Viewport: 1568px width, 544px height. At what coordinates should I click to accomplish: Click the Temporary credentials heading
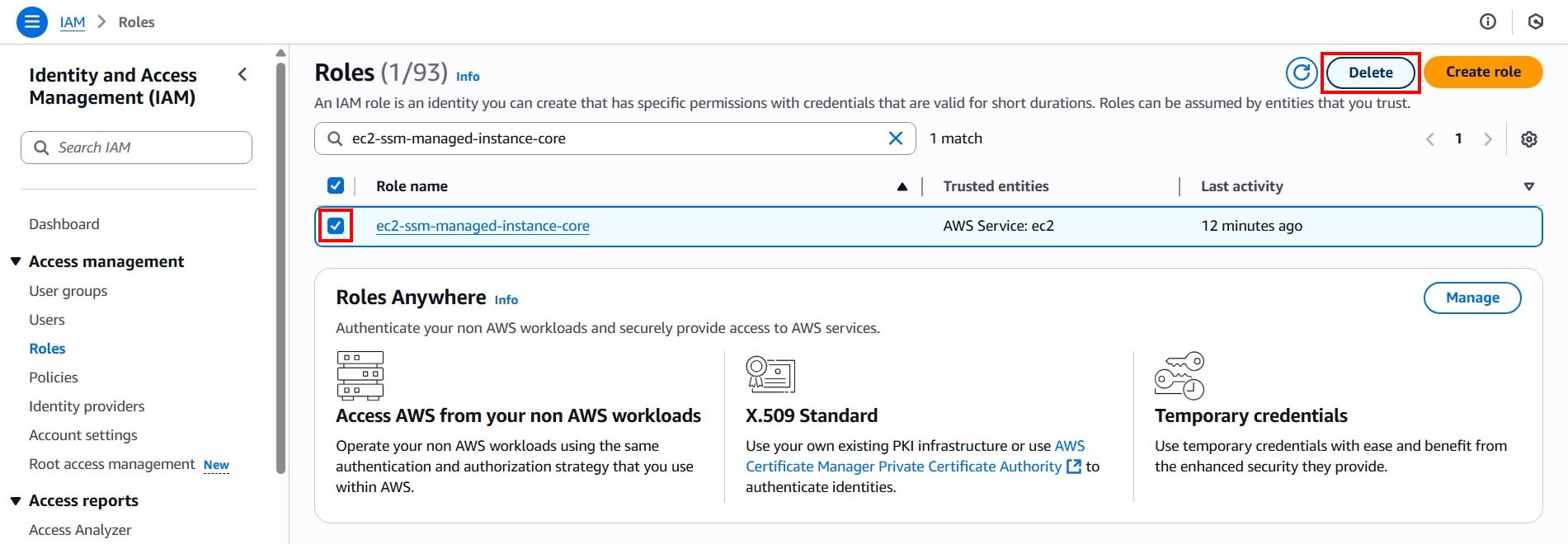1251,415
